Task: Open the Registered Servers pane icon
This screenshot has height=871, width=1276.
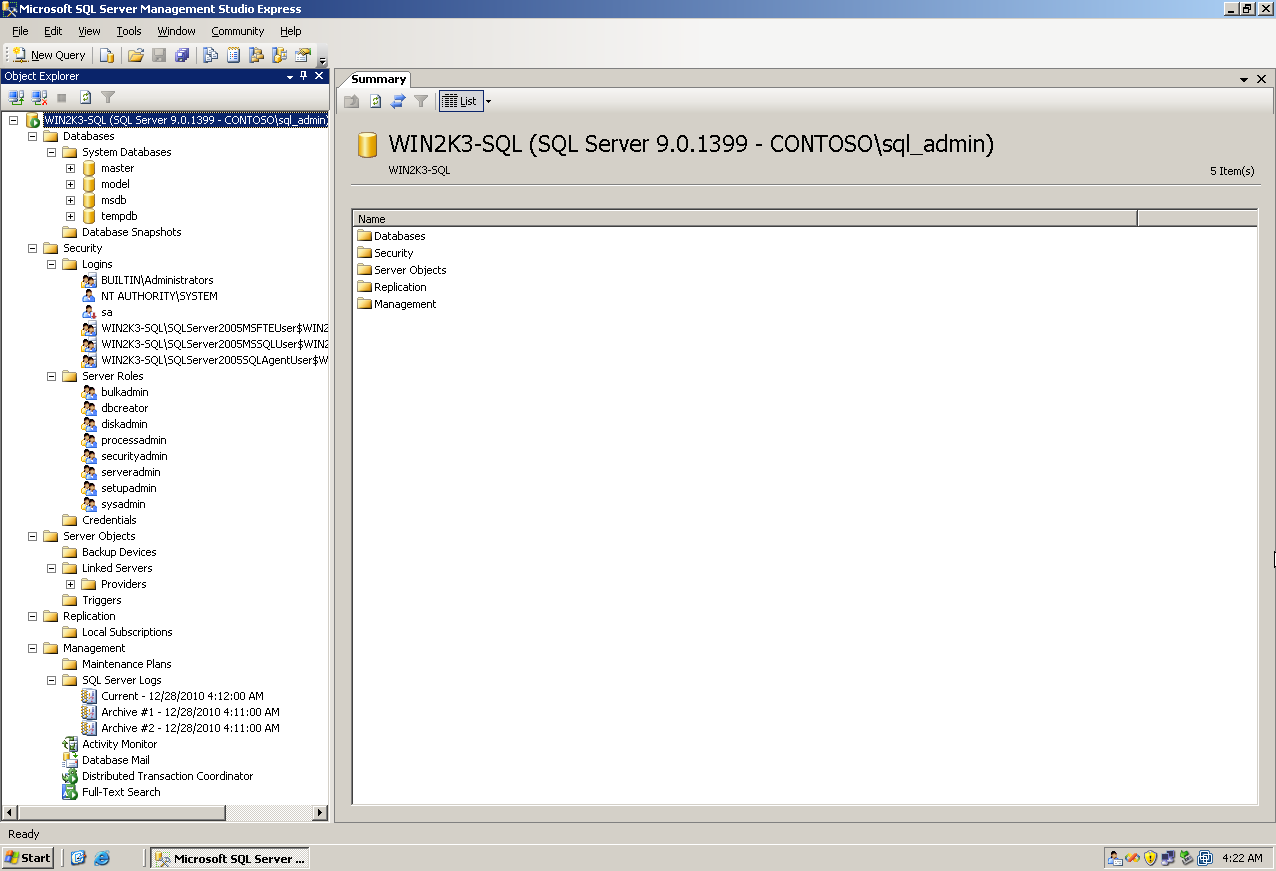Action: [211, 55]
